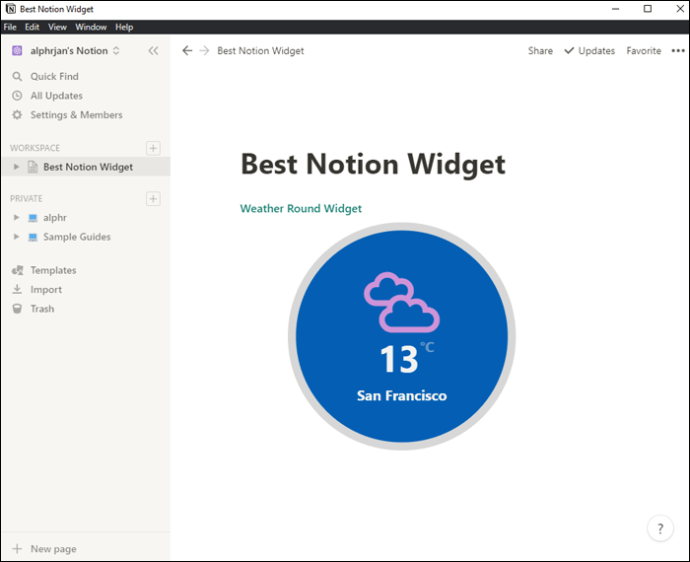Image resolution: width=690 pixels, height=562 pixels.
Task: Click the alphrjan's Notion workspace avatar icon
Action: pos(17,51)
